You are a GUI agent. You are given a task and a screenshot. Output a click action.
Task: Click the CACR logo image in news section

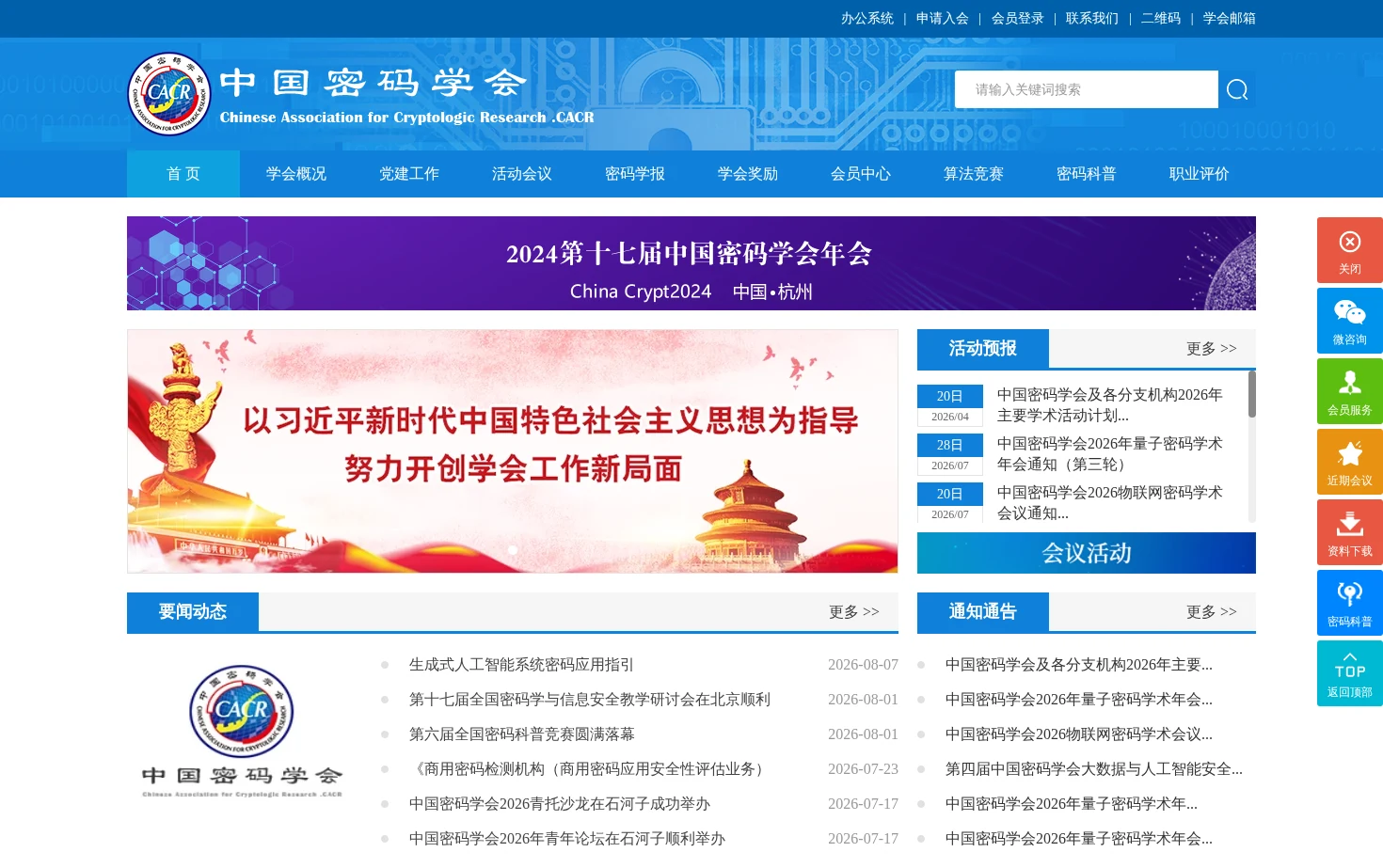[242, 731]
